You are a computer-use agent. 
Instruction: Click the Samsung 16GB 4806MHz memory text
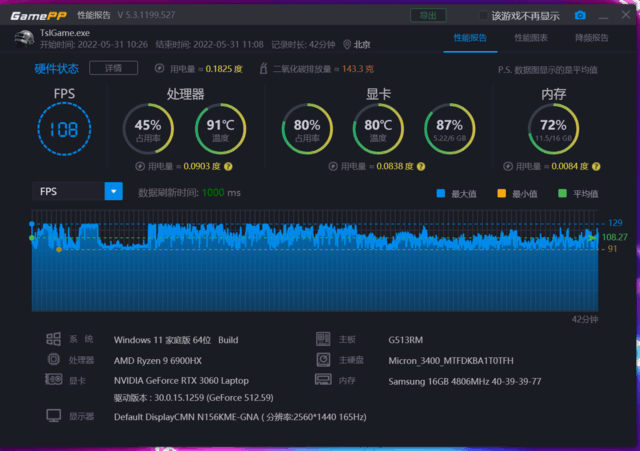[465, 382]
